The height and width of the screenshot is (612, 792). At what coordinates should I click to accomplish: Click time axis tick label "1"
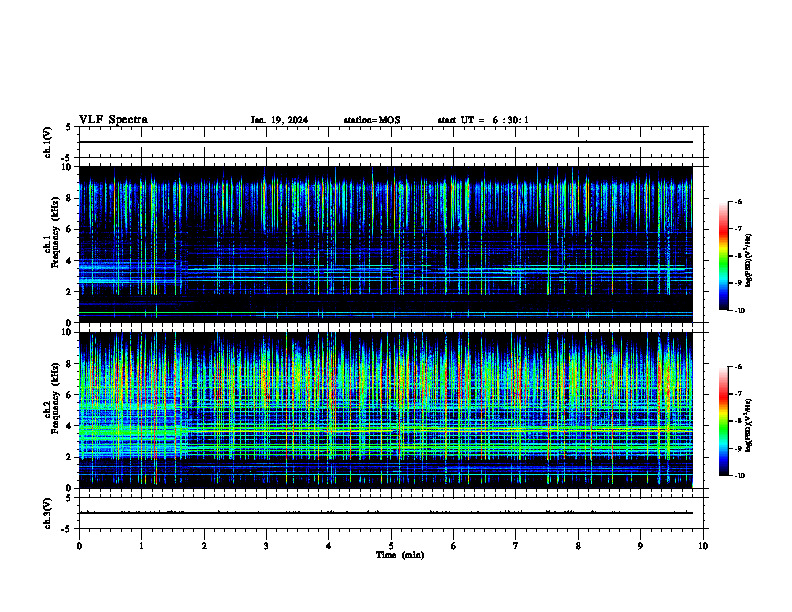[141, 546]
